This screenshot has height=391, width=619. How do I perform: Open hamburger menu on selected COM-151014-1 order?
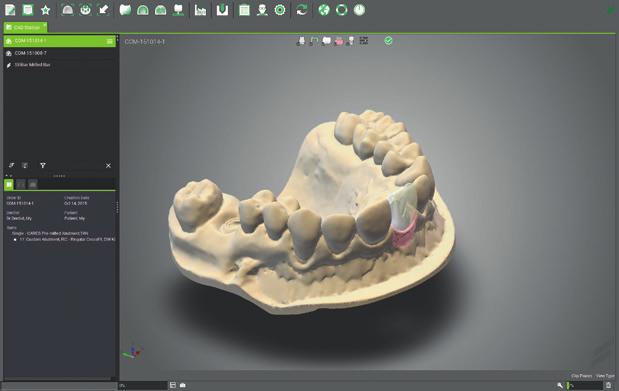point(110,41)
